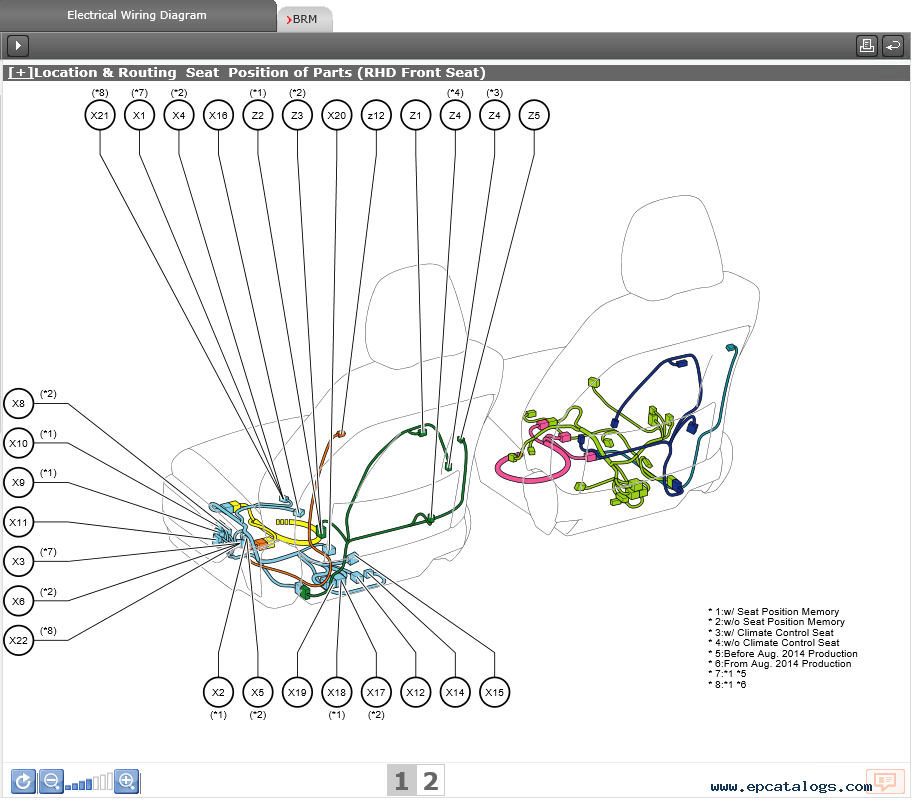The image size is (923, 803).
Task: Zoom out with the minus magnifier
Action: 51,781
